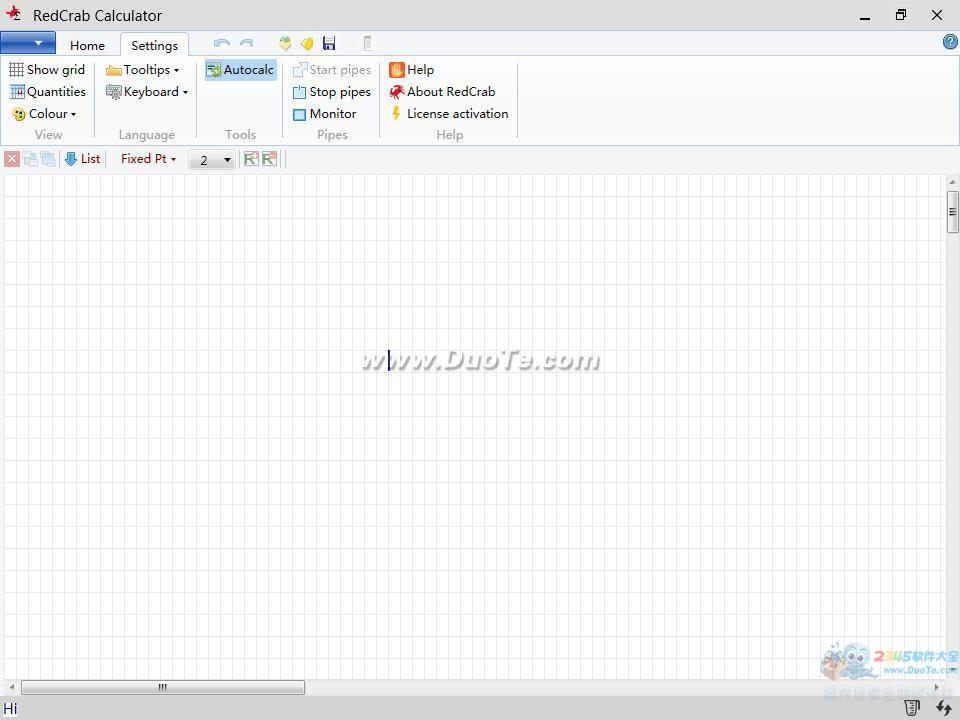Toggle Show grid in the View group
The width and height of the screenshot is (960, 720).
coord(47,70)
